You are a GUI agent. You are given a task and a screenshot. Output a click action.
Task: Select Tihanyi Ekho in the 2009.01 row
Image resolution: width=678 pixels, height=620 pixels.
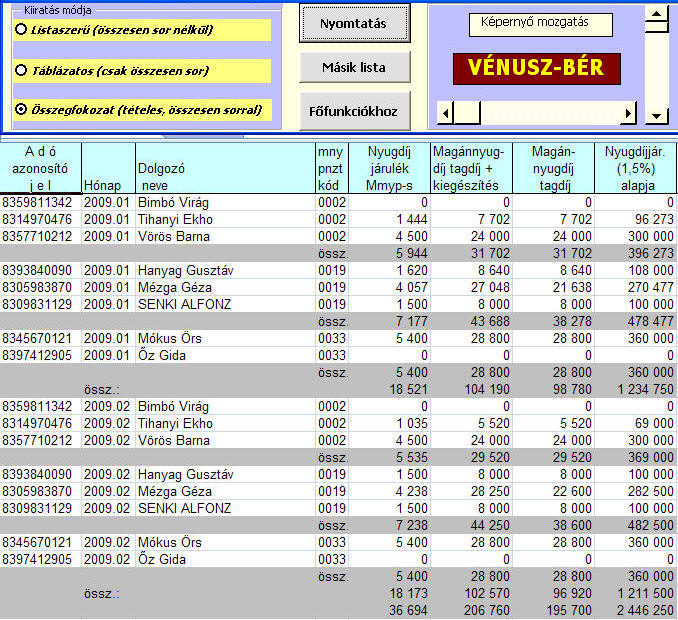175,219
